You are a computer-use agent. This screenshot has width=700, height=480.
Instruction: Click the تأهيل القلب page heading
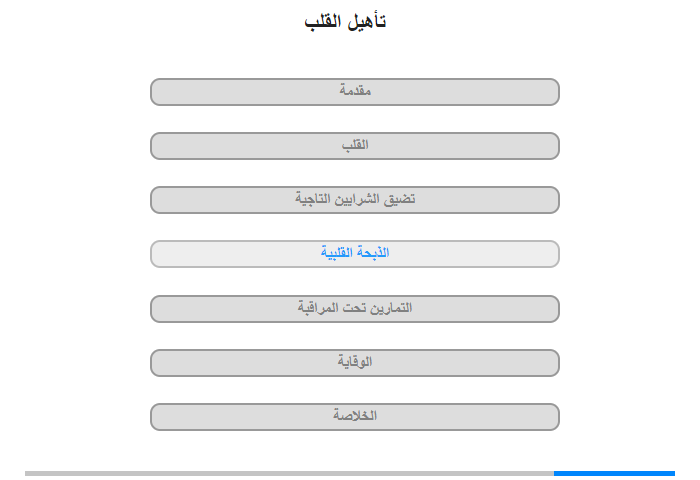[x=345, y=21]
